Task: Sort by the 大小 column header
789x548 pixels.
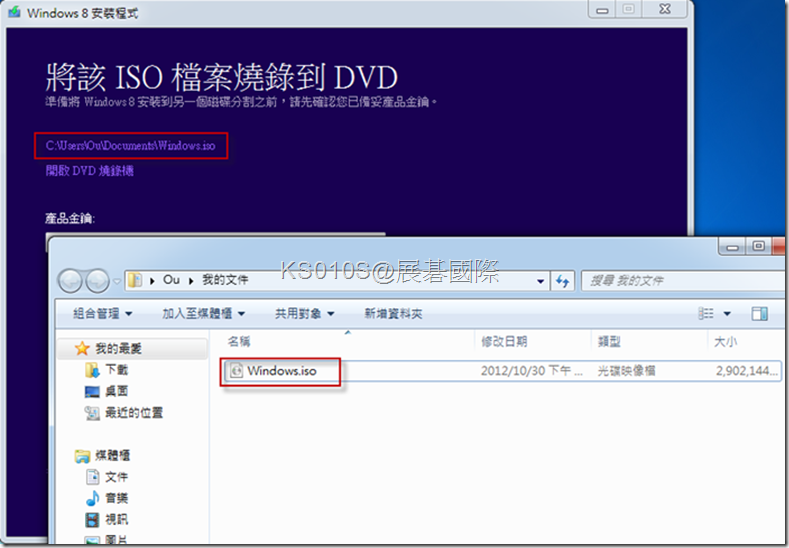Action: [x=725, y=342]
